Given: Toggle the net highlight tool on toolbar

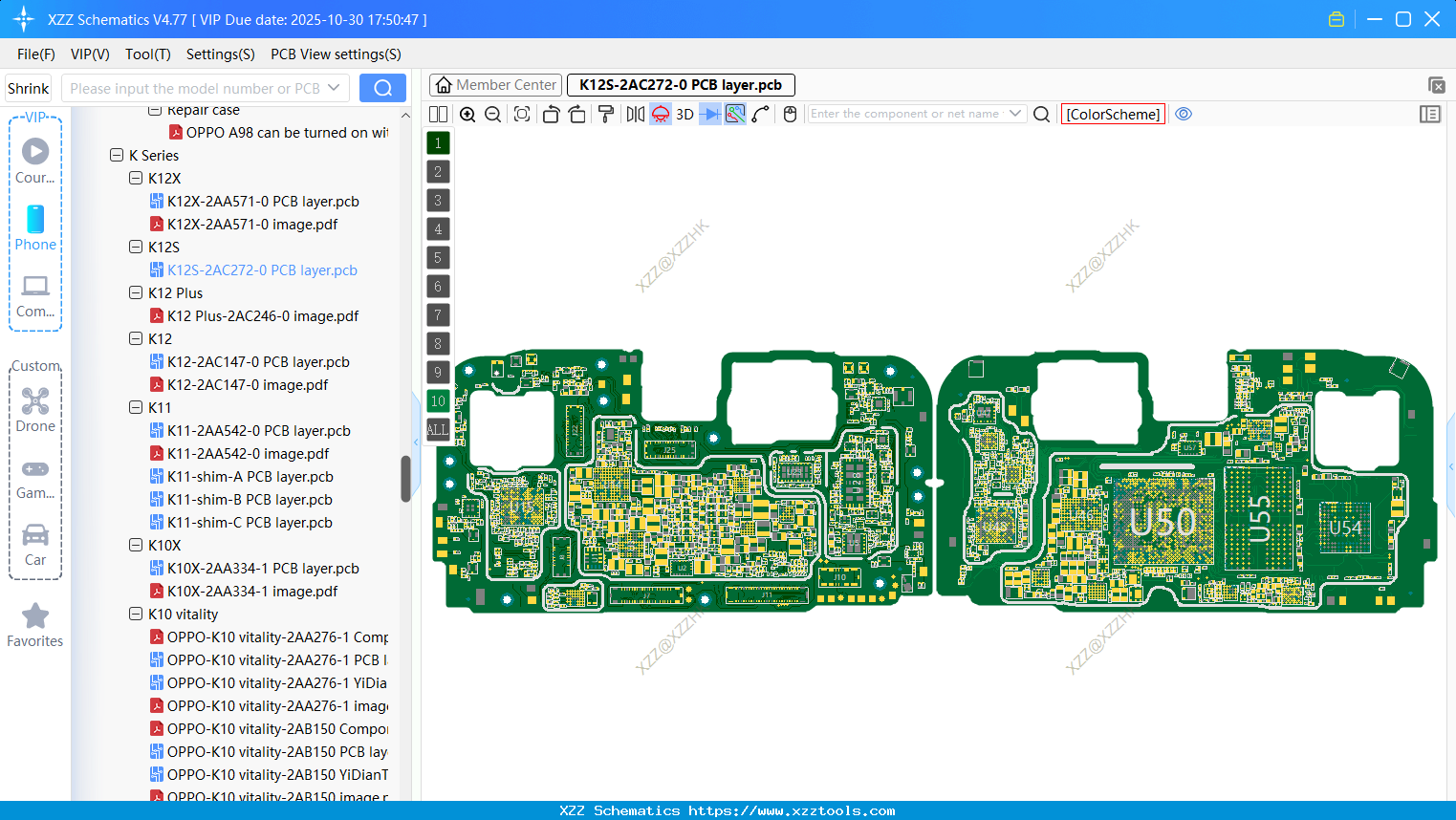Looking at the screenshot, I should [734, 114].
